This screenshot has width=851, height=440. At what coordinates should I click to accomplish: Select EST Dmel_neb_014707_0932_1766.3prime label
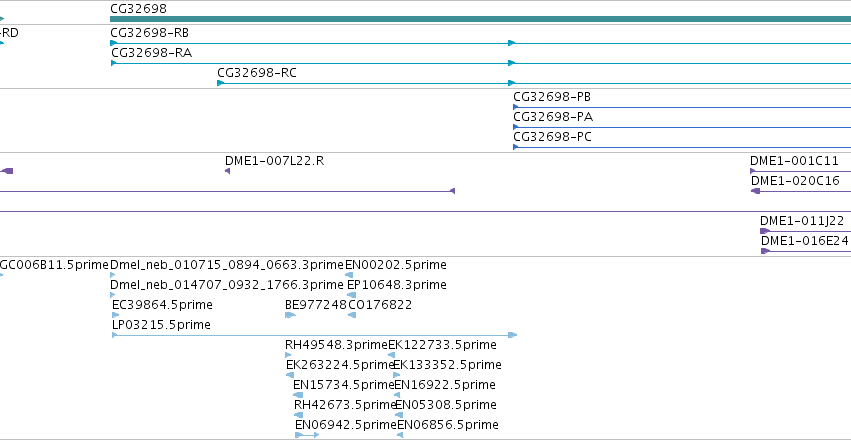tap(227, 285)
